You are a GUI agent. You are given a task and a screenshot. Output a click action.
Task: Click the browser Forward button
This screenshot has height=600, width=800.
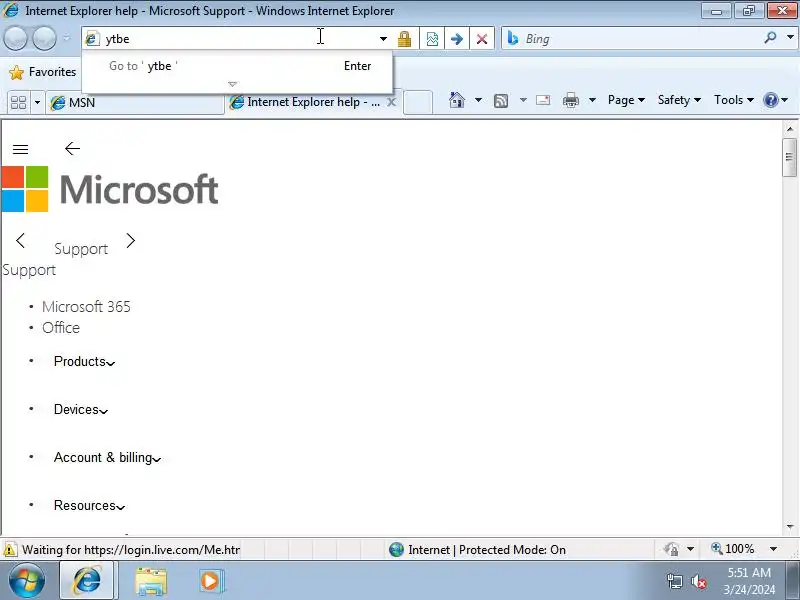pyautogui.click(x=44, y=38)
